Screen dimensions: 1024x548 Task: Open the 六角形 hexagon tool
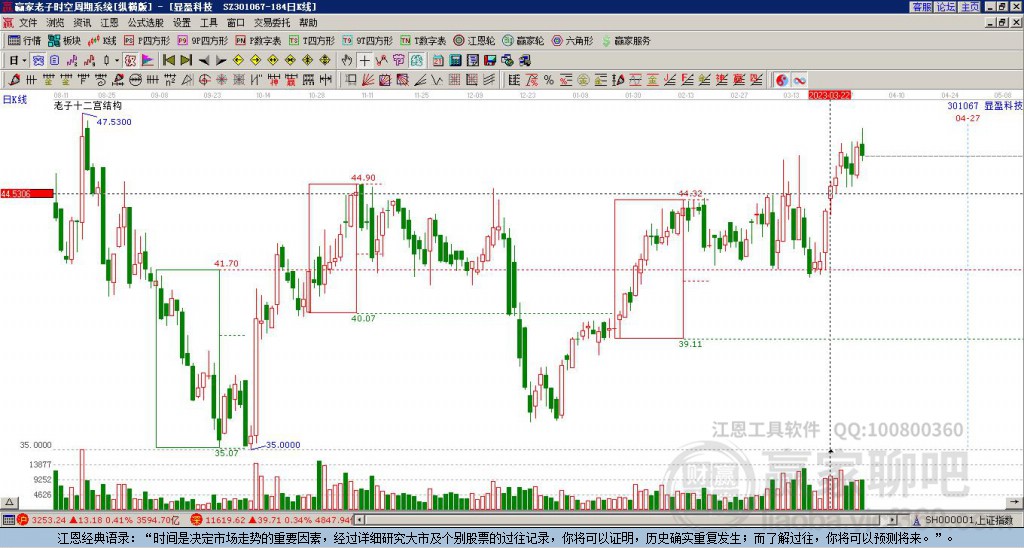pos(573,40)
